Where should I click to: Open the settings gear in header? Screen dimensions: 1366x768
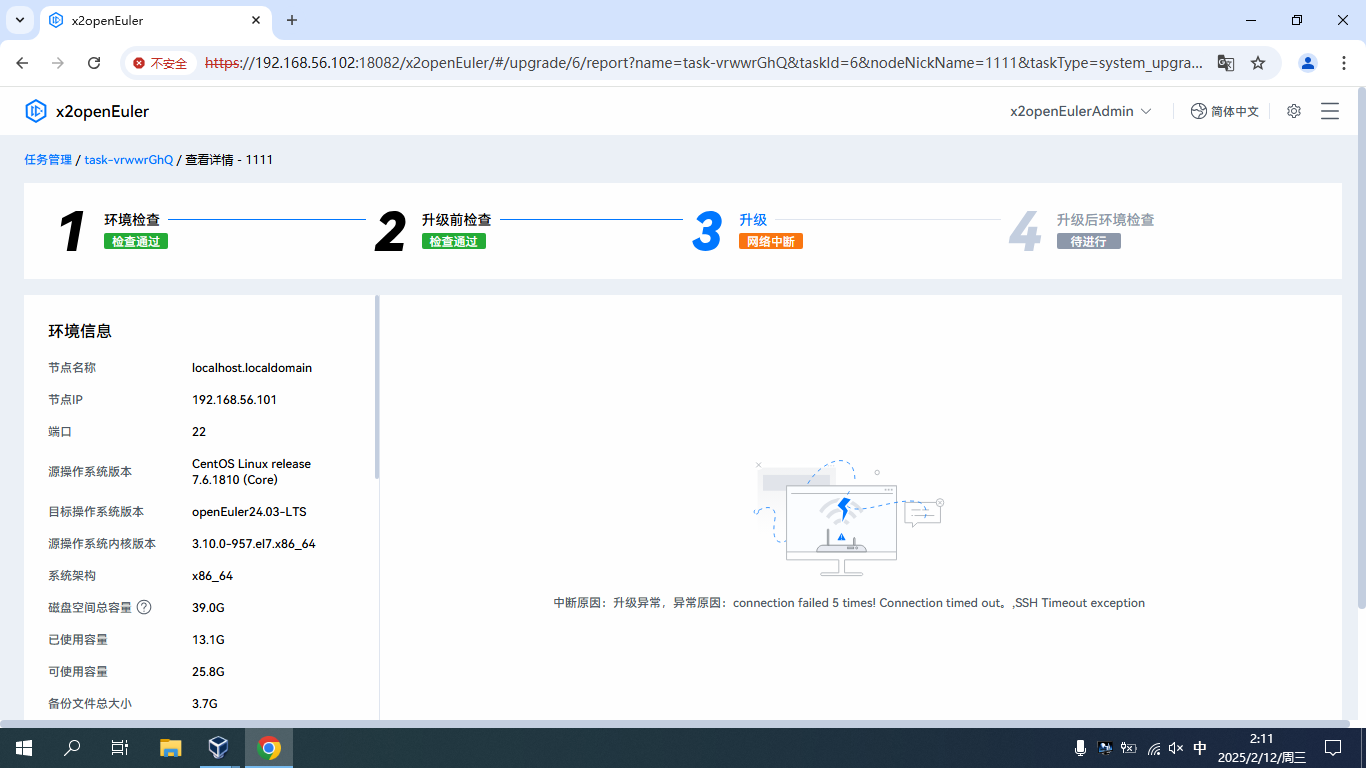tap(1294, 111)
